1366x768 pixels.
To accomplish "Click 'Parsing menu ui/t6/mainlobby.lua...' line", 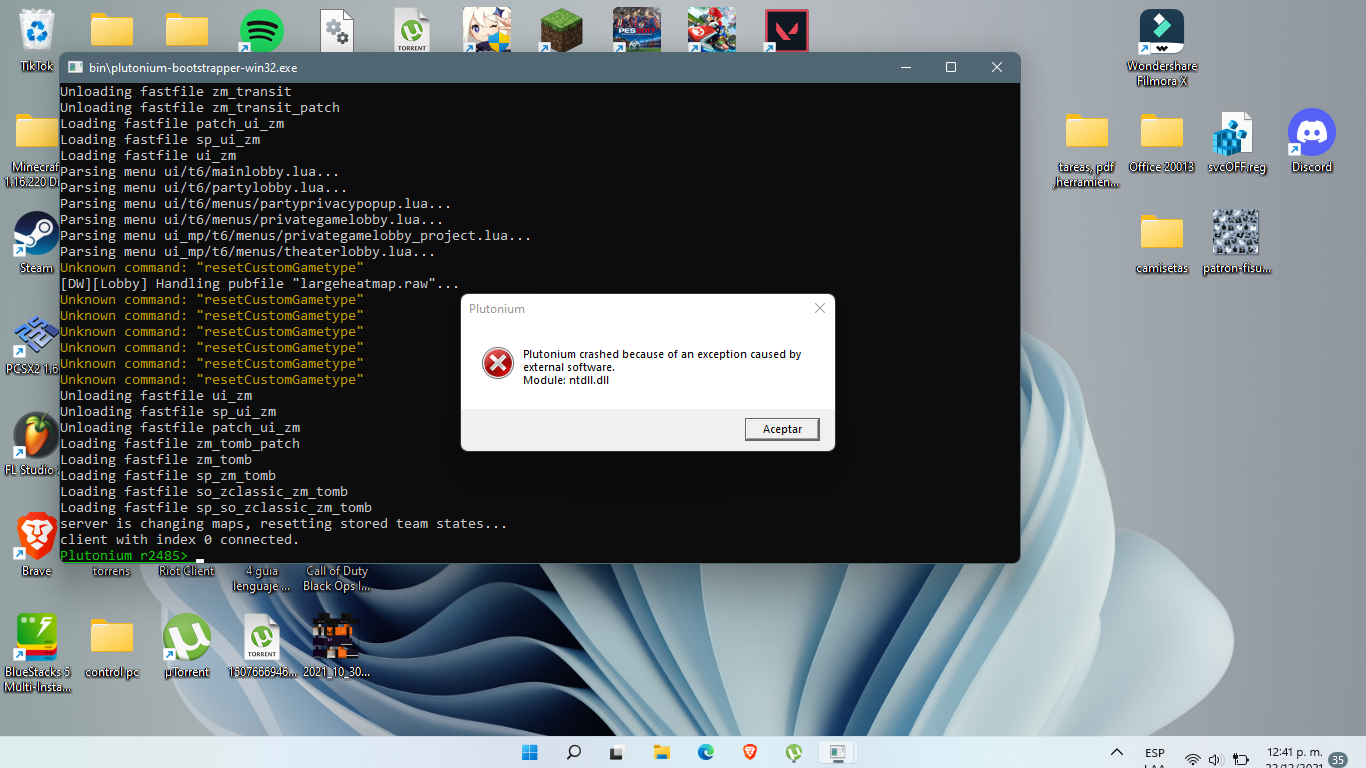I will 200,171.
